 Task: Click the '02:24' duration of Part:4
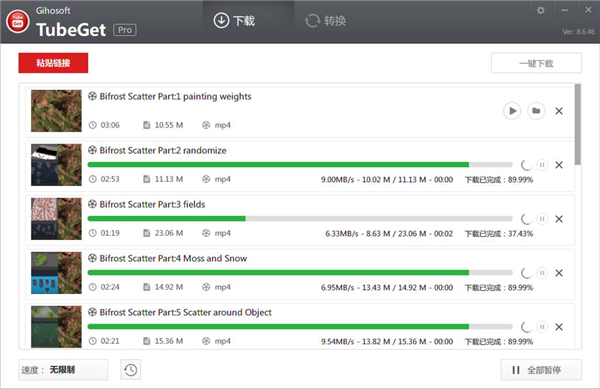(x=110, y=287)
